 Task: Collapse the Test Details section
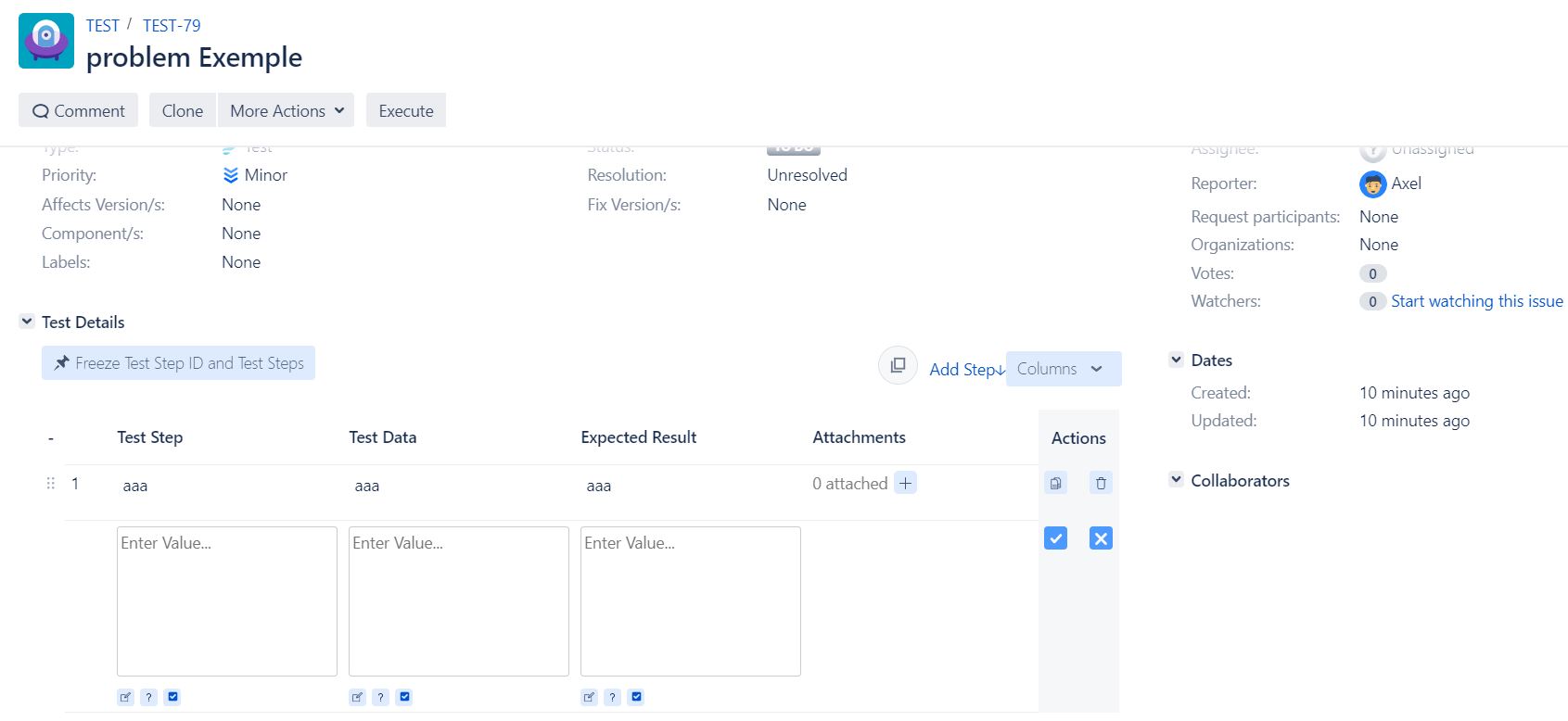click(x=27, y=322)
